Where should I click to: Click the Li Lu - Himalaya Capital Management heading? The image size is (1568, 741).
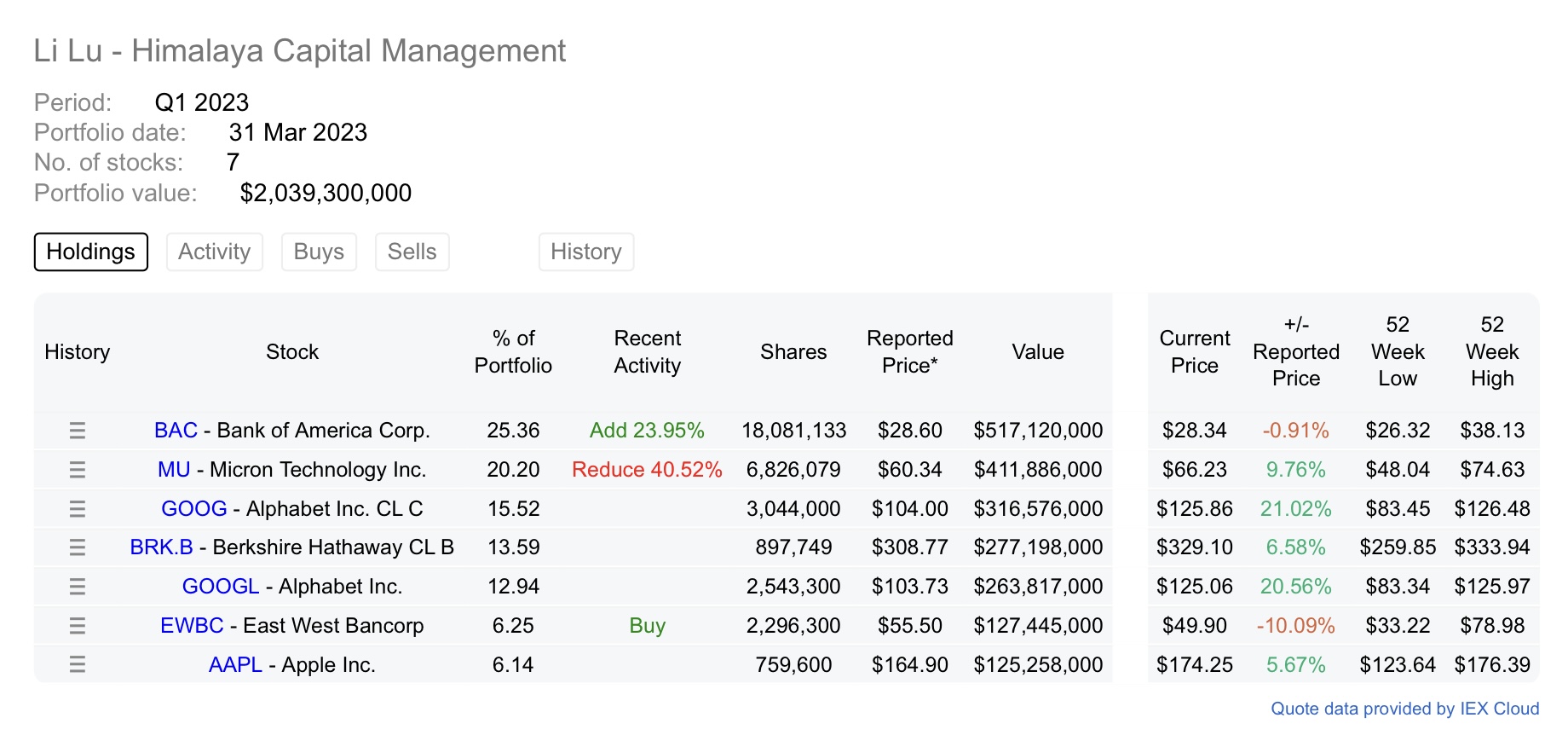coord(300,50)
